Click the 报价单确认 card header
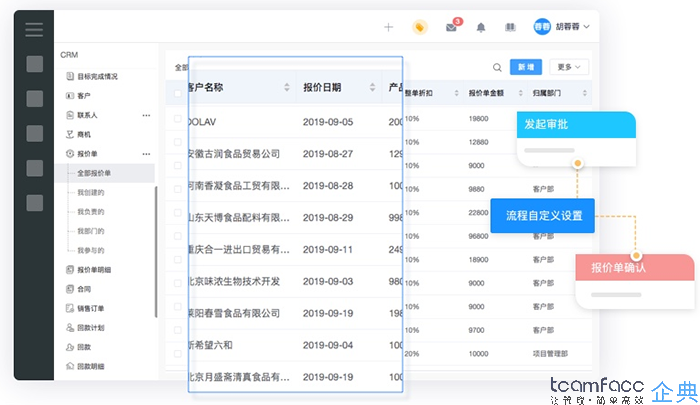 coord(635,267)
